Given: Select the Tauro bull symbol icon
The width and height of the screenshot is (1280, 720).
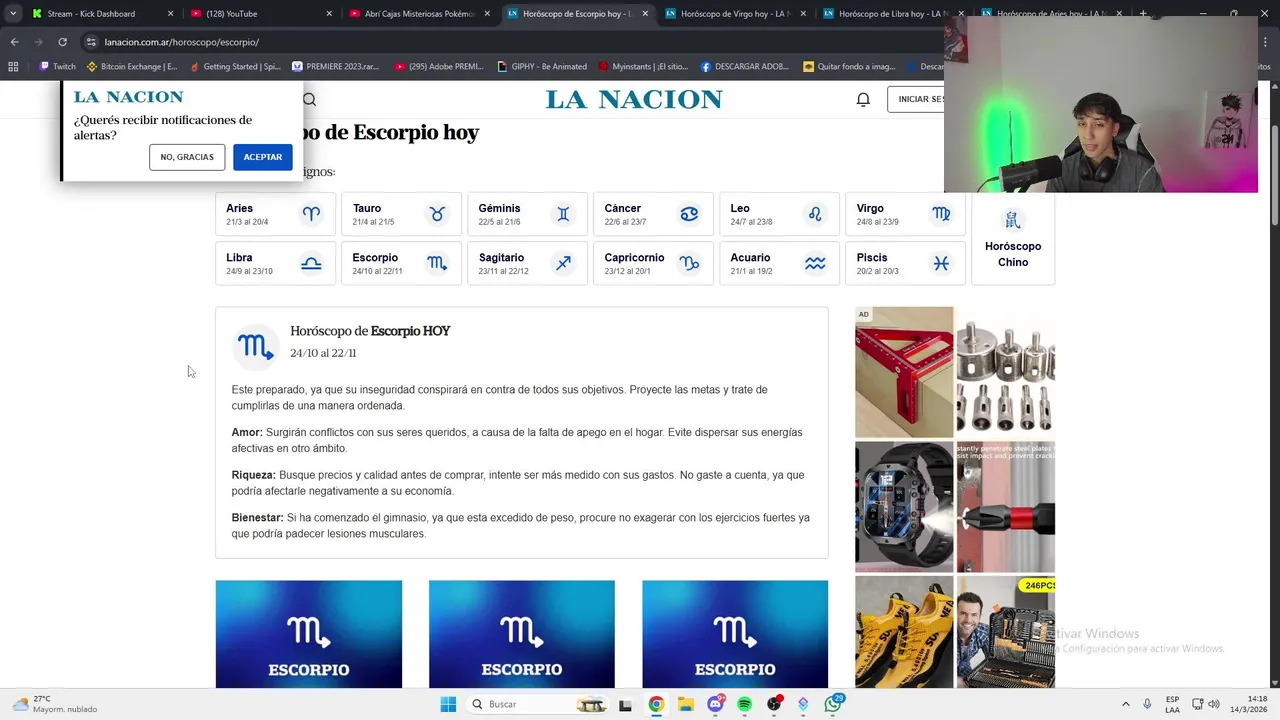Looking at the screenshot, I should click(x=437, y=214).
